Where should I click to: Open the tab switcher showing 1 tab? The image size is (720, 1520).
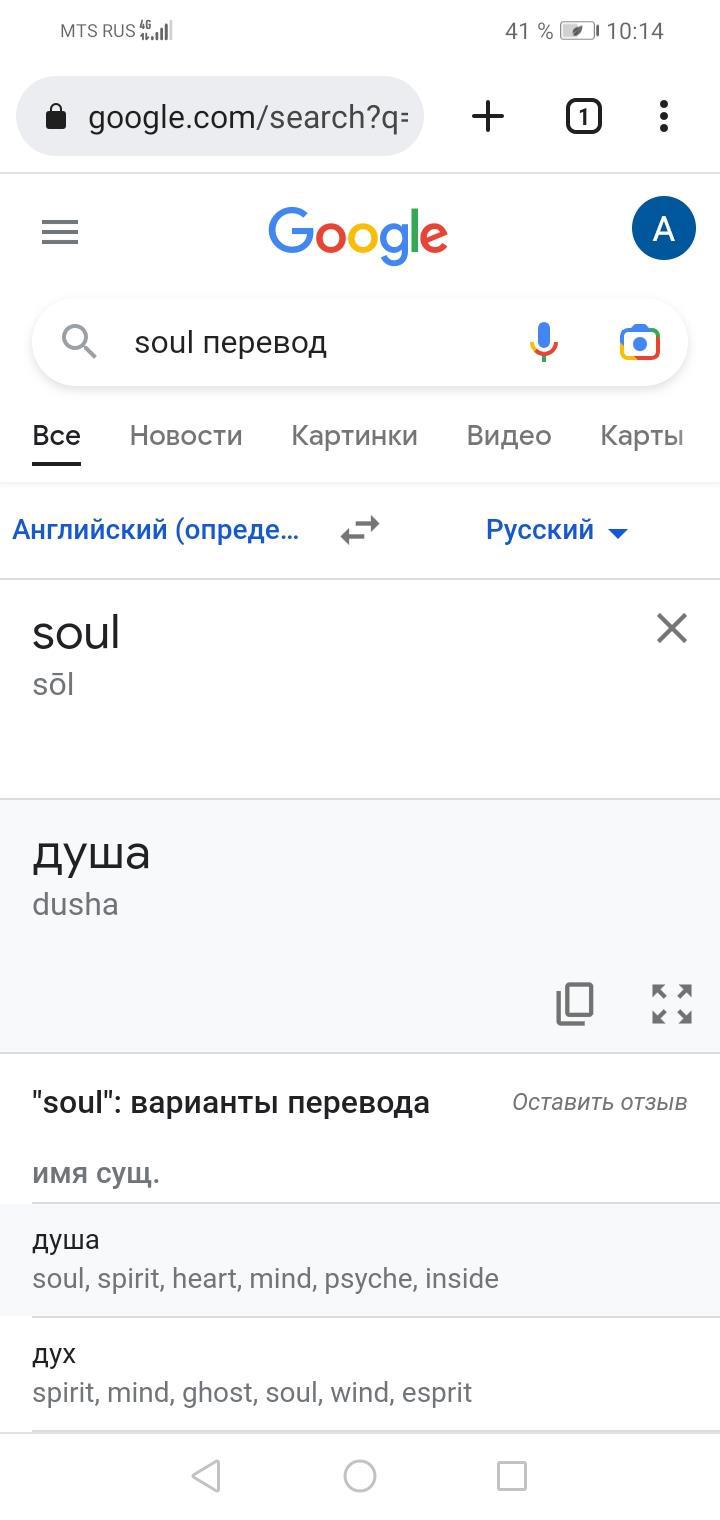coord(583,117)
